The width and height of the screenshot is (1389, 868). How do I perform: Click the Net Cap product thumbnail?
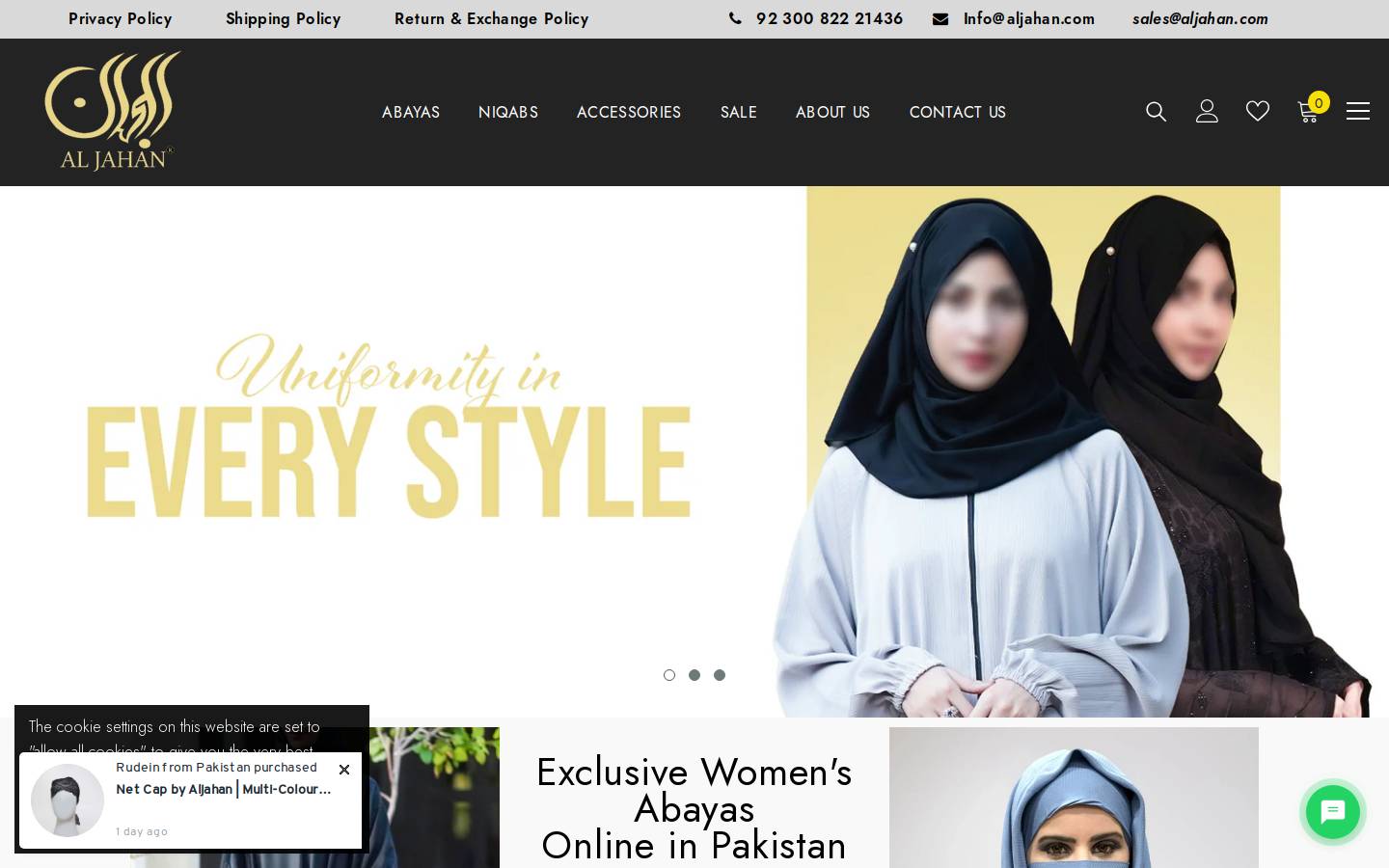pyautogui.click(x=68, y=800)
